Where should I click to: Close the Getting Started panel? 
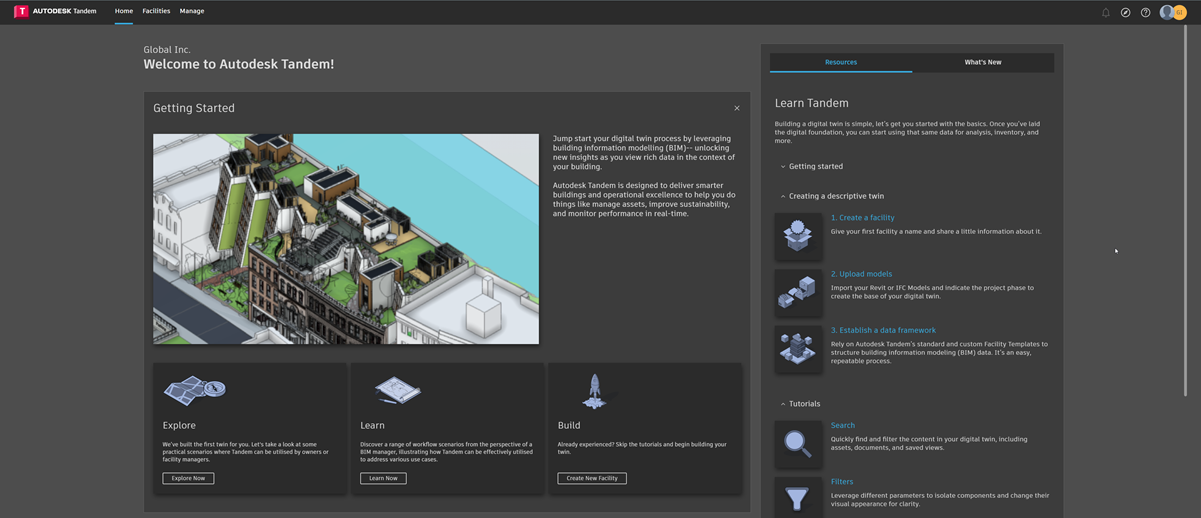[737, 108]
